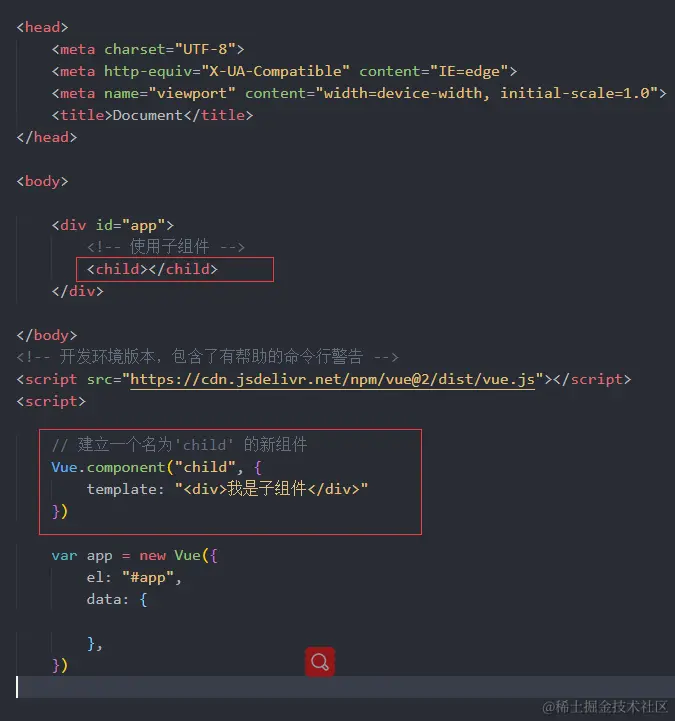Click the template: 我是子组件 line
The image size is (675, 721).
(x=227, y=489)
